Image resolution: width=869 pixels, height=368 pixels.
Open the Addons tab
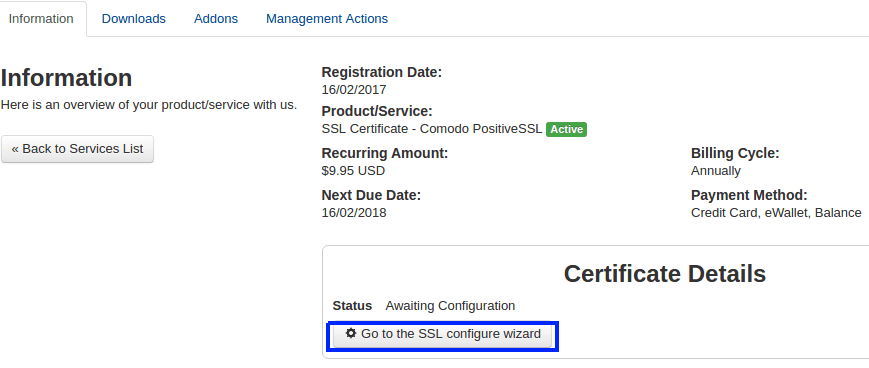coord(216,19)
